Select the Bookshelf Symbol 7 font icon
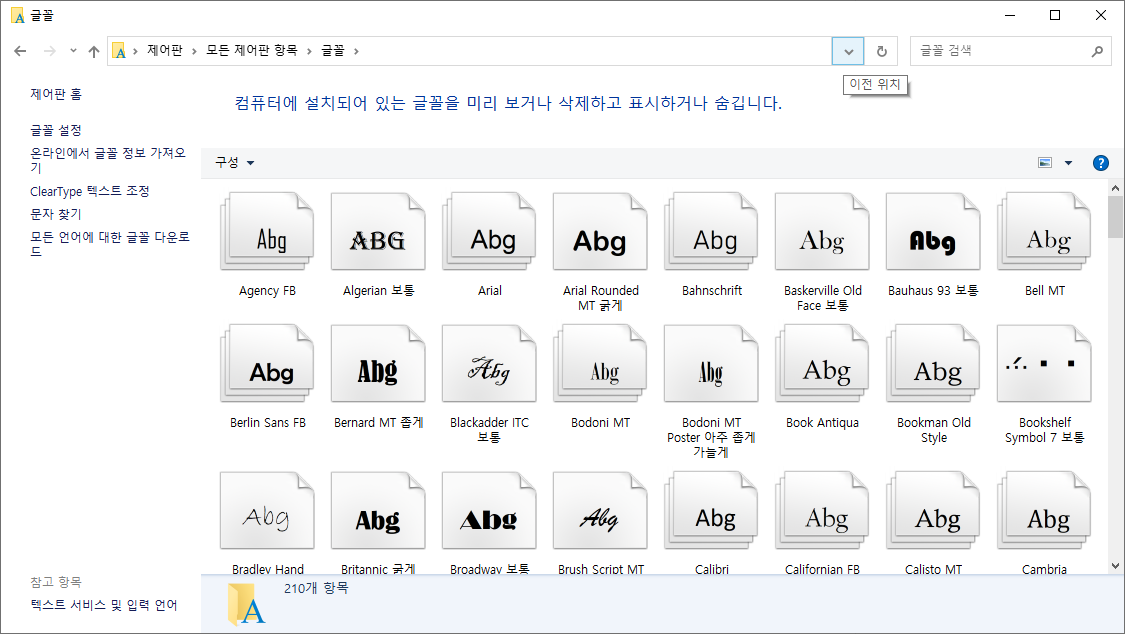This screenshot has width=1125, height=634. tap(1045, 364)
